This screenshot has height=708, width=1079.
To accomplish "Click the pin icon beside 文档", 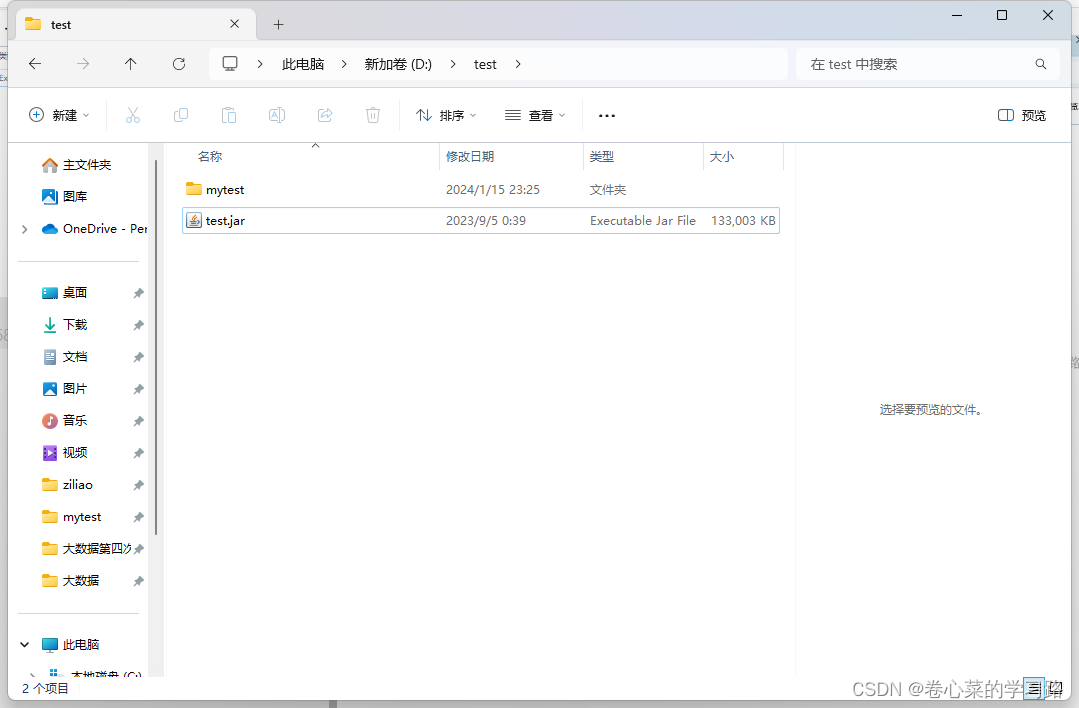I will pyautogui.click(x=138, y=357).
